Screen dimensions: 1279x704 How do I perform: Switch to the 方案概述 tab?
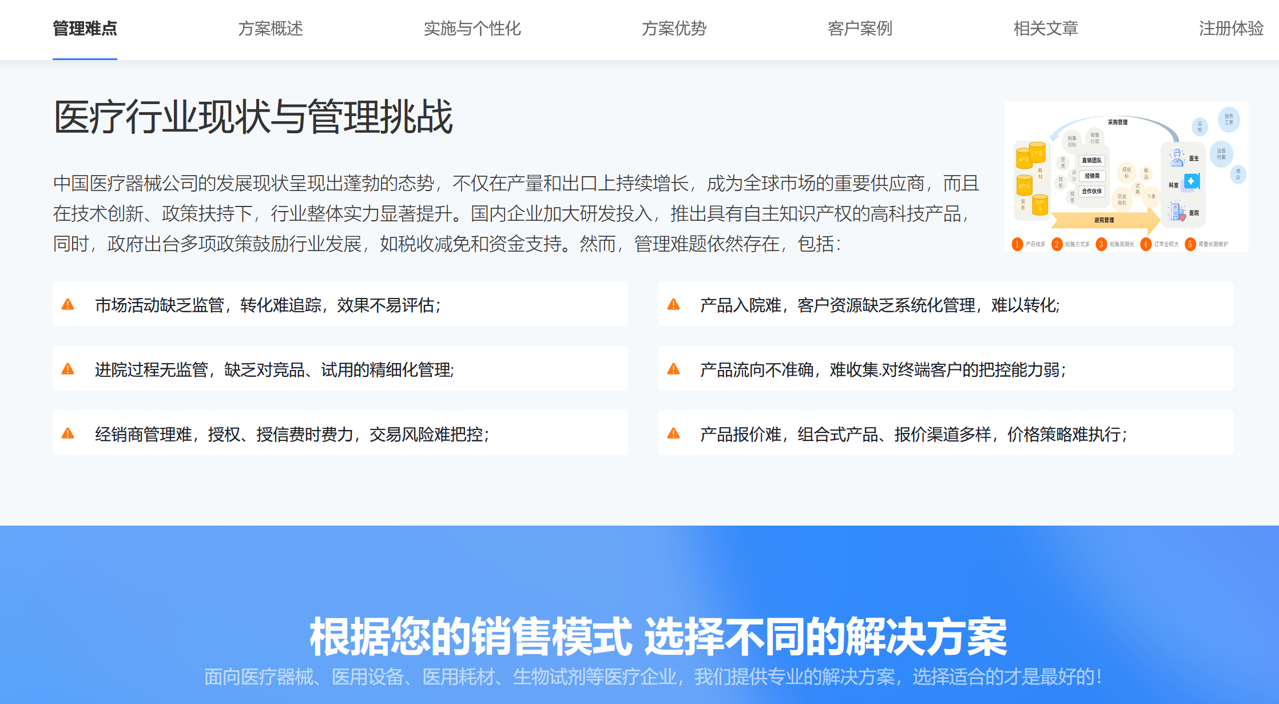(270, 29)
